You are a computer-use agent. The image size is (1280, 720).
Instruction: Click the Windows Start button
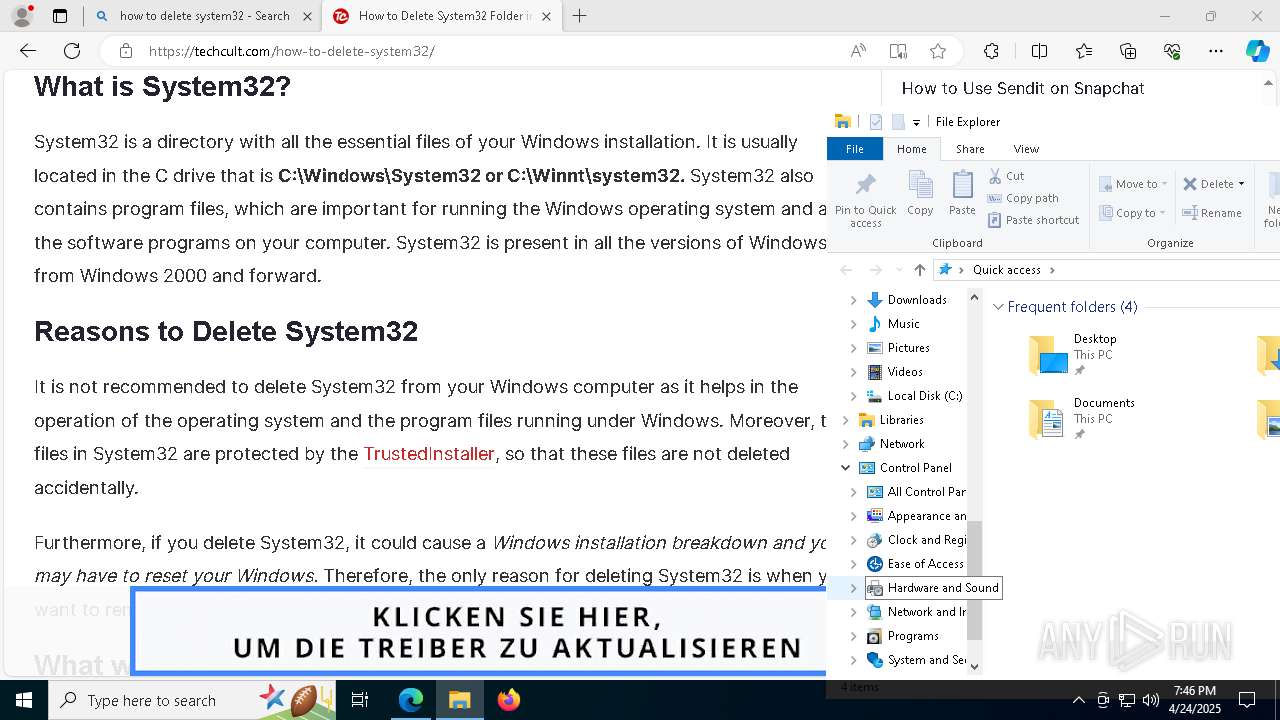(x=24, y=700)
